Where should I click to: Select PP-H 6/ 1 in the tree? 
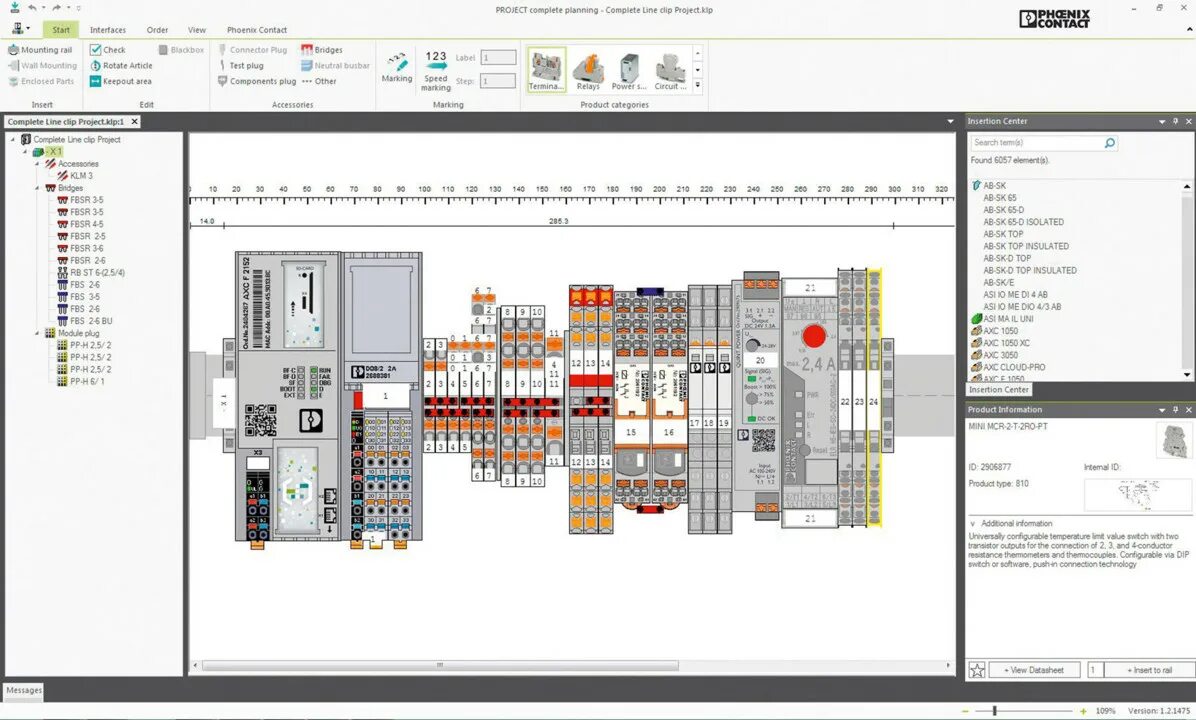tap(87, 381)
